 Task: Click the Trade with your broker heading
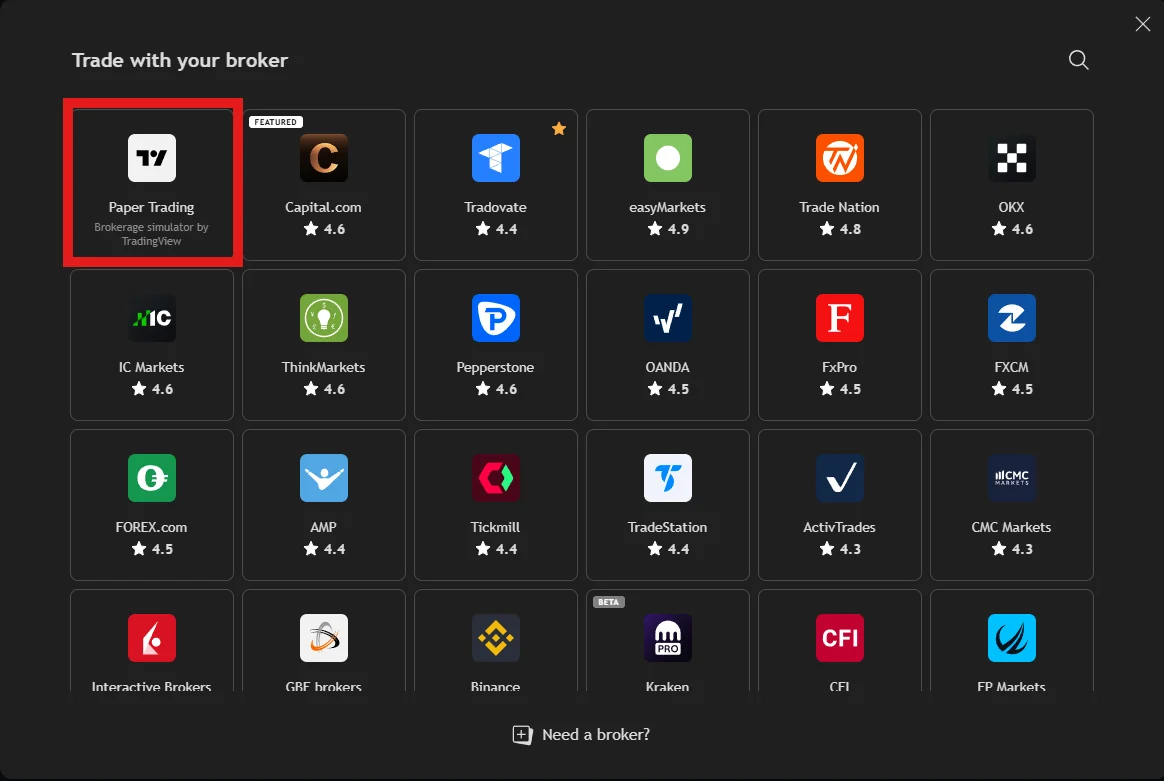coord(180,60)
